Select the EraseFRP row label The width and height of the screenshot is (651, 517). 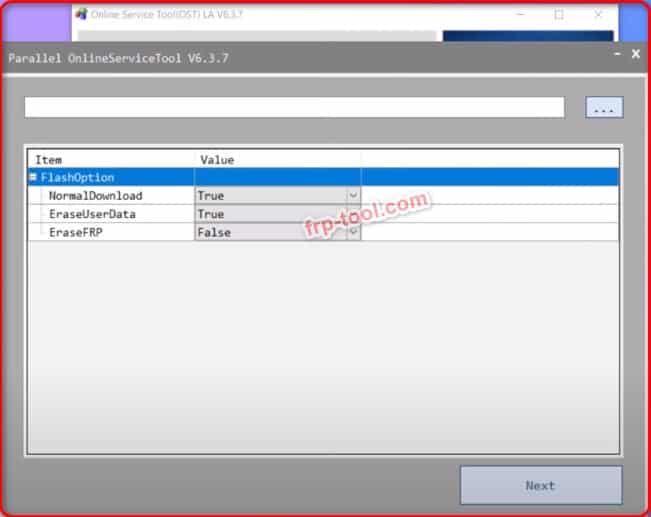tap(76, 232)
